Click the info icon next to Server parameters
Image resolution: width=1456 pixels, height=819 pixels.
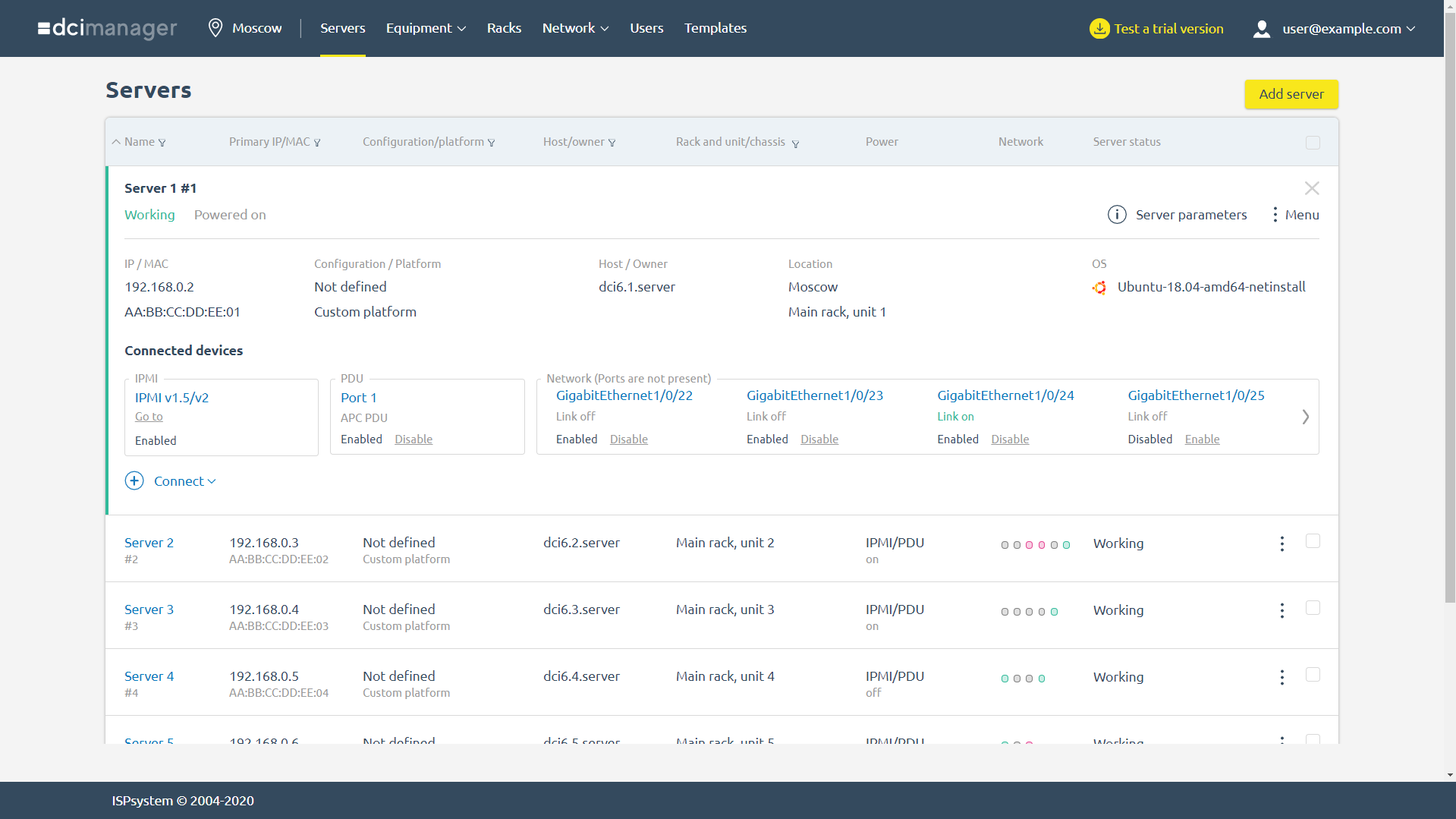pos(1116,215)
